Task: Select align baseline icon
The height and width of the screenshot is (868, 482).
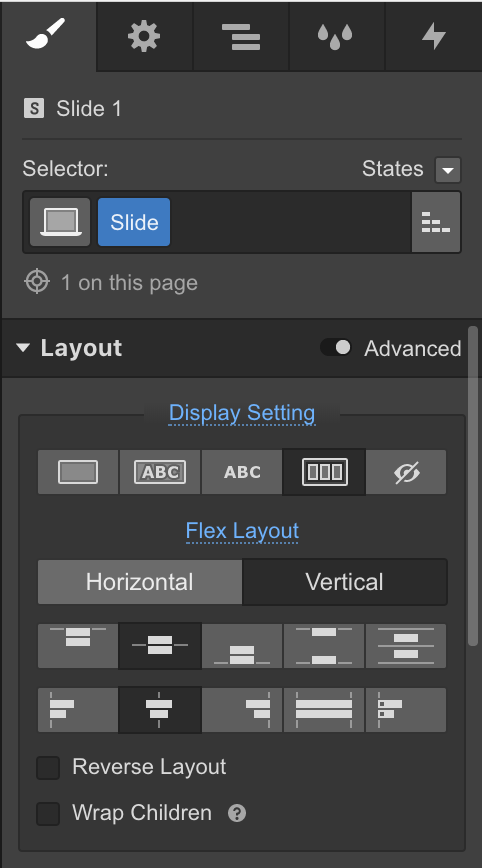Action: pos(406,710)
